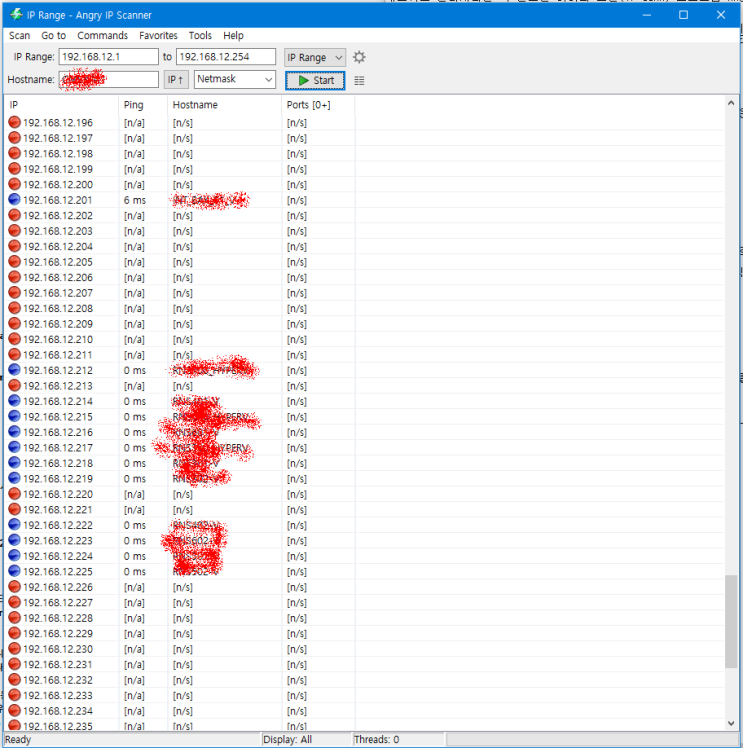Click the Angry IP Scanner title bar logo
743x748 pixels.
point(16,14)
